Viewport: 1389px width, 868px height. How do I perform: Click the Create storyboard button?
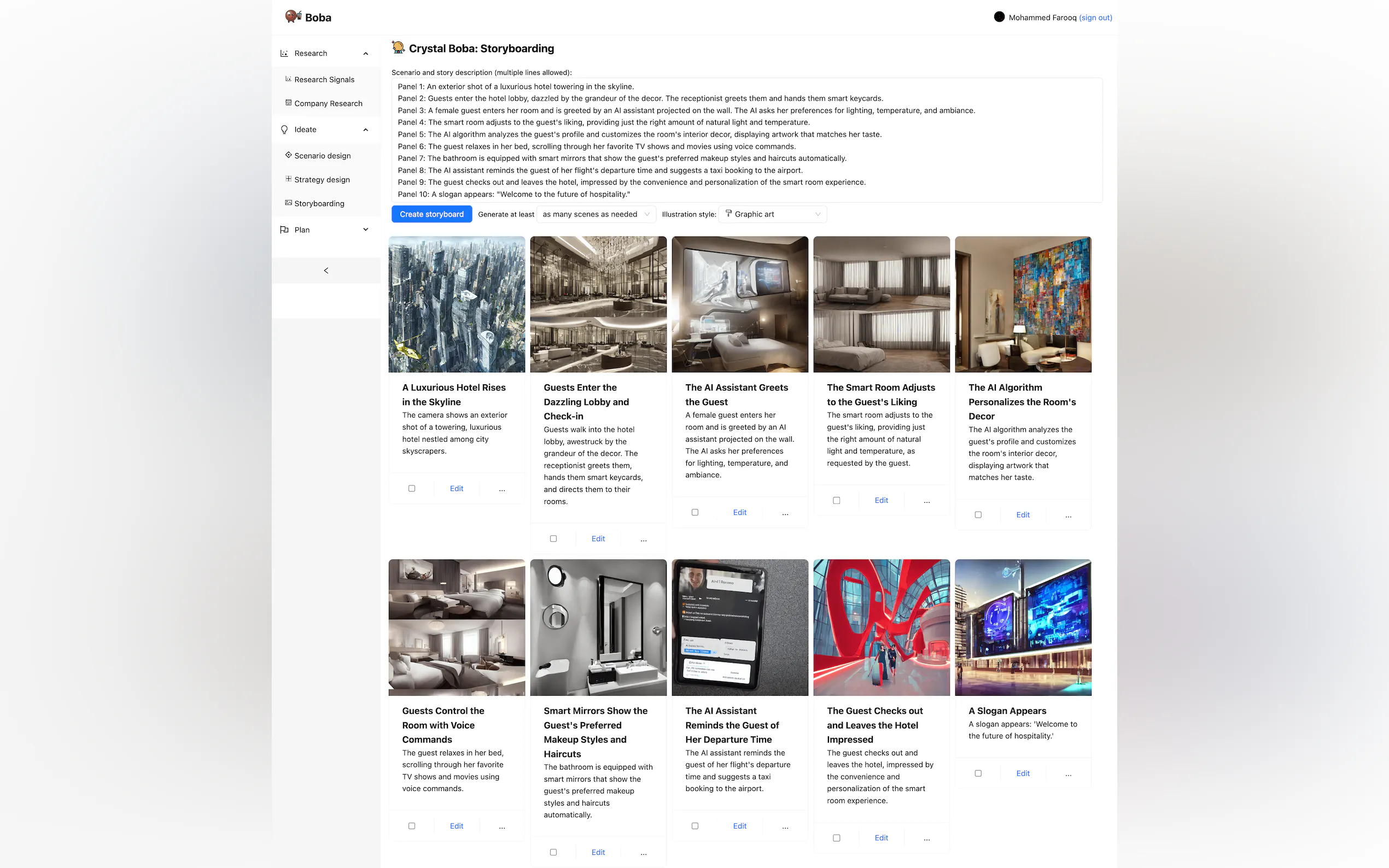[431, 214]
